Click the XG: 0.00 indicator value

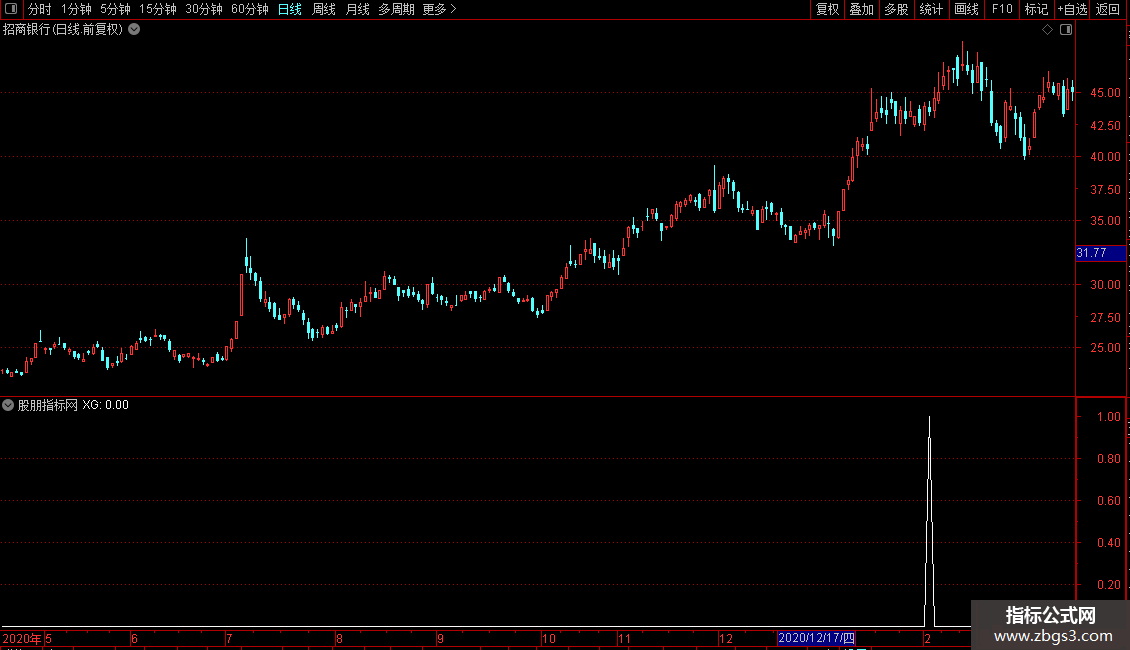(x=105, y=405)
